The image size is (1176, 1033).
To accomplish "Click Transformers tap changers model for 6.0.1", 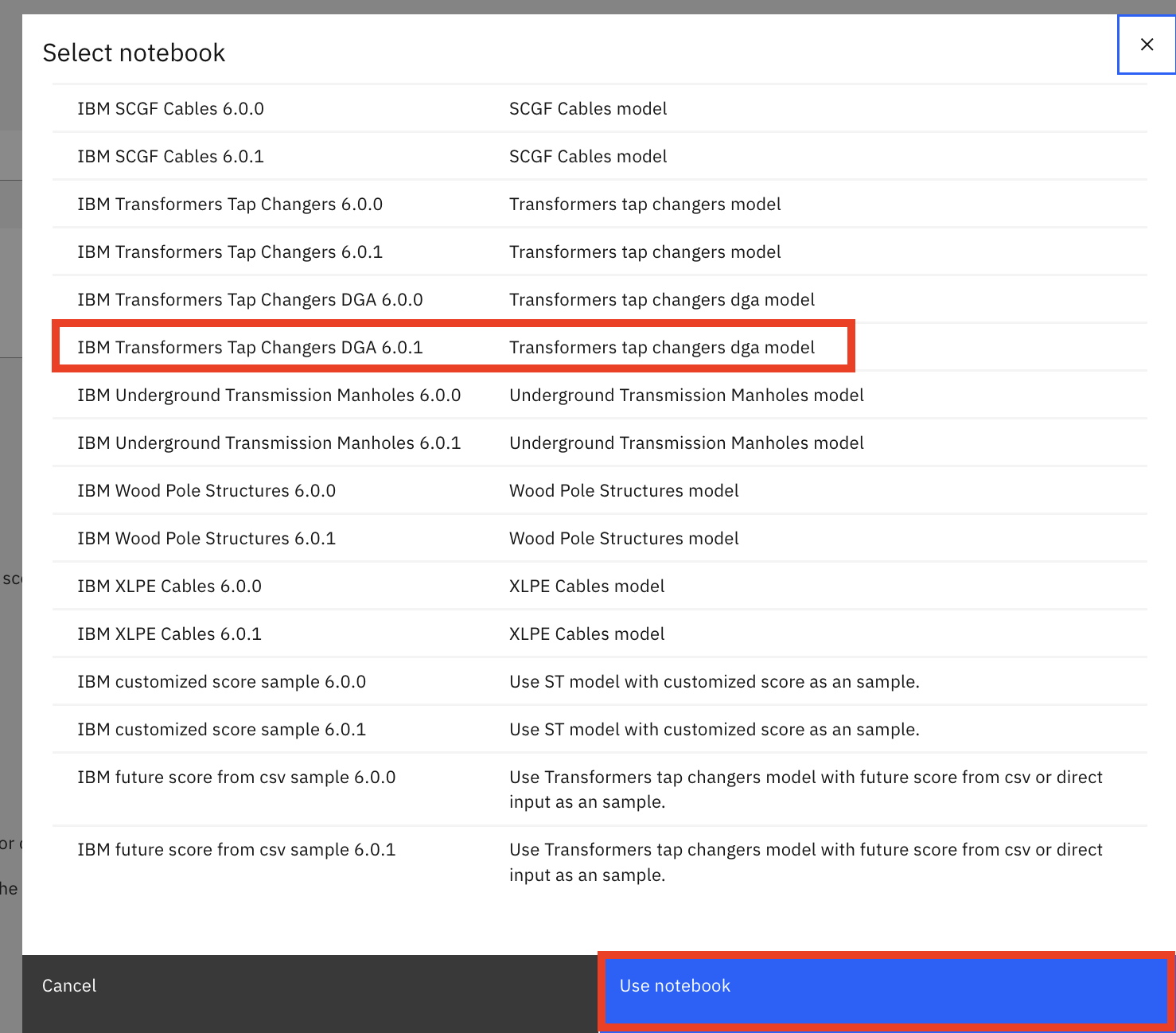I will coord(645,251).
